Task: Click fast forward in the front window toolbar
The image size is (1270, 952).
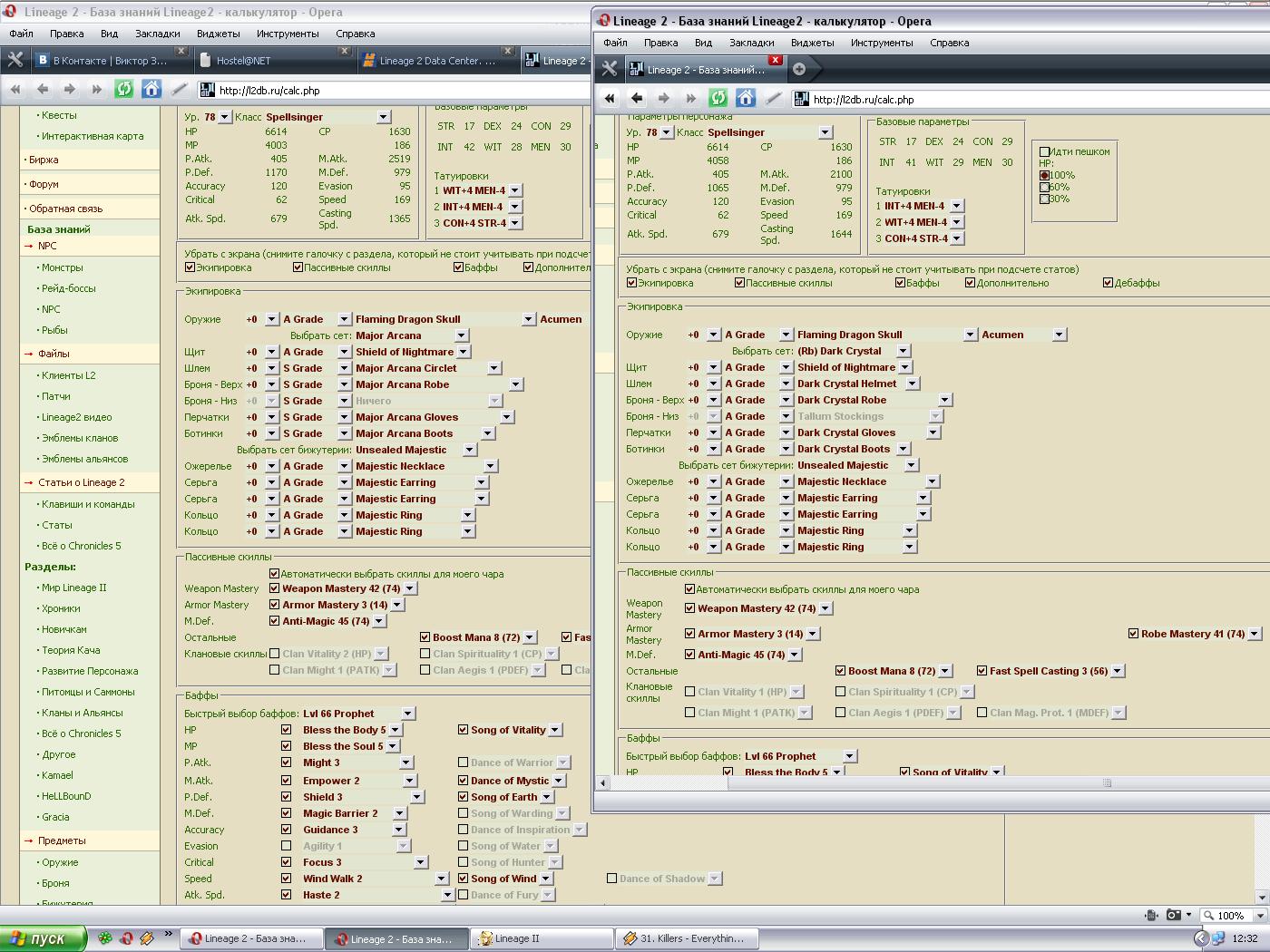Action: point(691,98)
